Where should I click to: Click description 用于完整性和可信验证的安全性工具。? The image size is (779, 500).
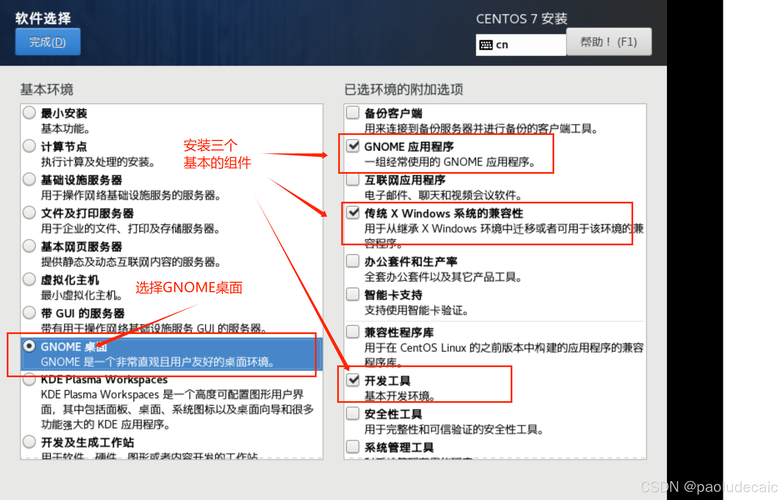(x=454, y=429)
